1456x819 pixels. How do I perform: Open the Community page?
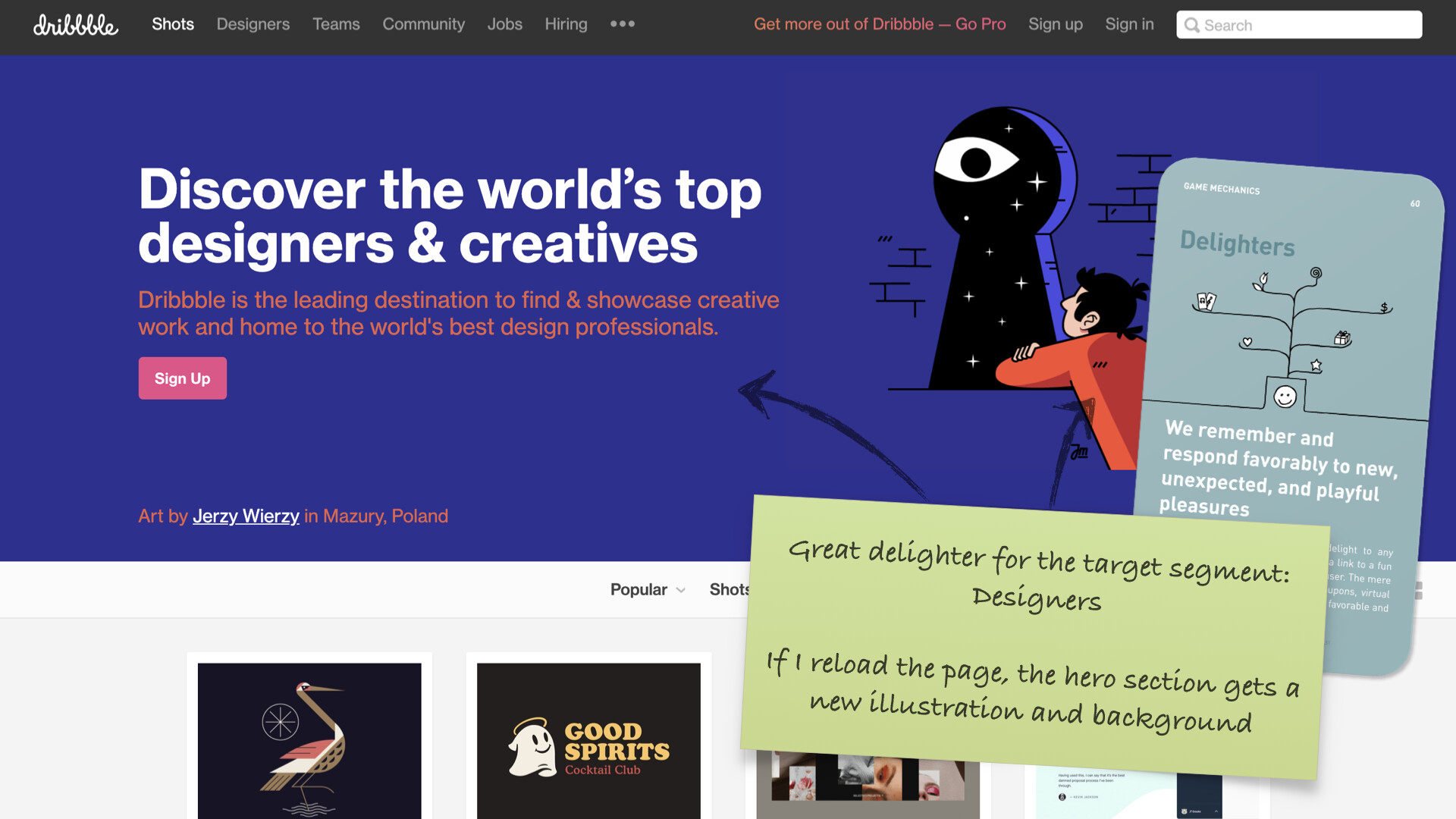tap(424, 24)
